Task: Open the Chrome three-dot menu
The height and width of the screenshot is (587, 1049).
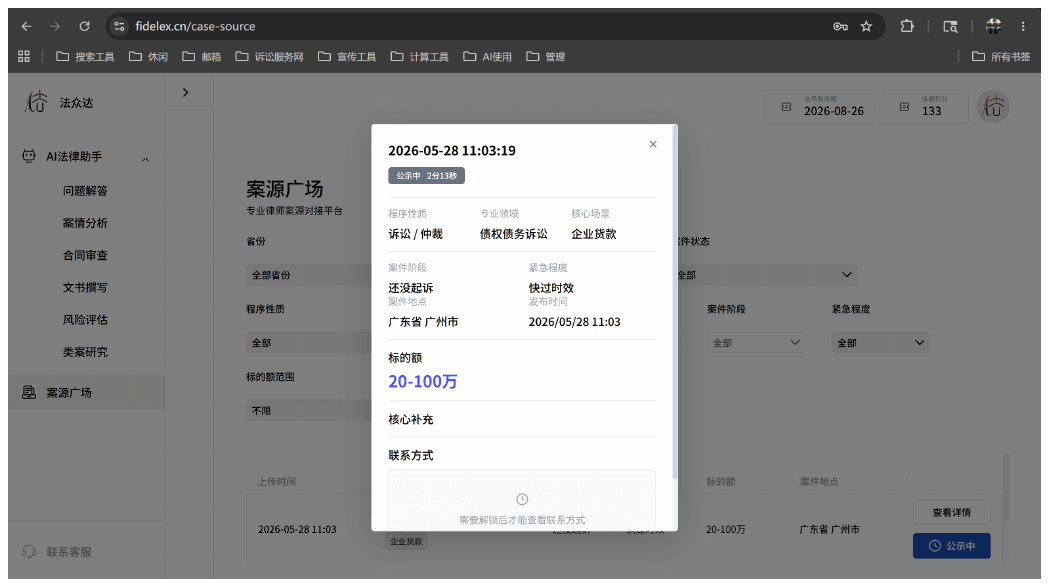Action: 1023,26
